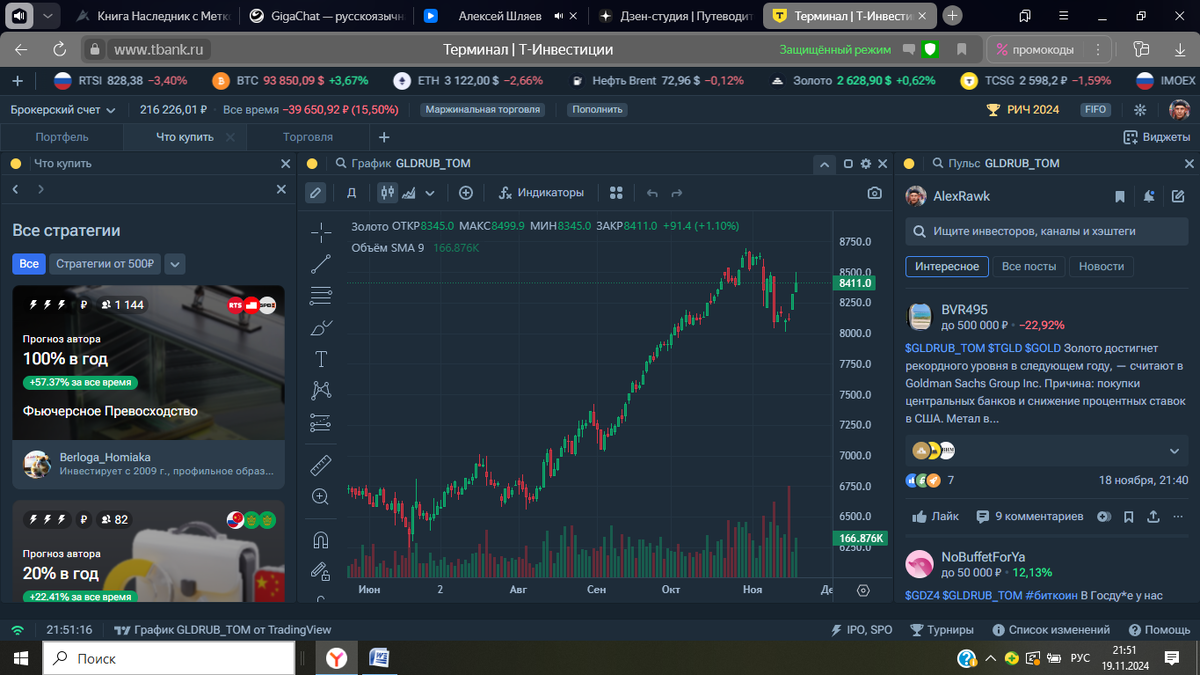Open the chart patterns tool
1200x675 pixels.
321,390
